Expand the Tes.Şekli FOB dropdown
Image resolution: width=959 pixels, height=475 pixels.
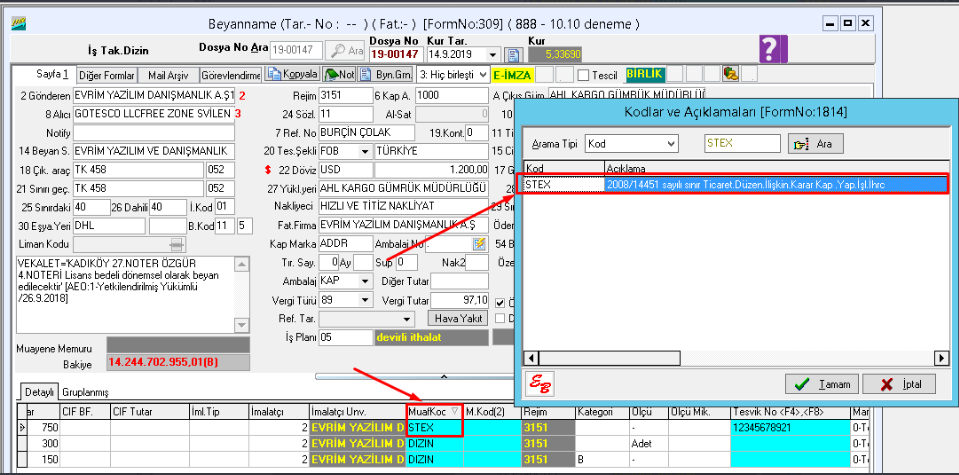(x=365, y=152)
